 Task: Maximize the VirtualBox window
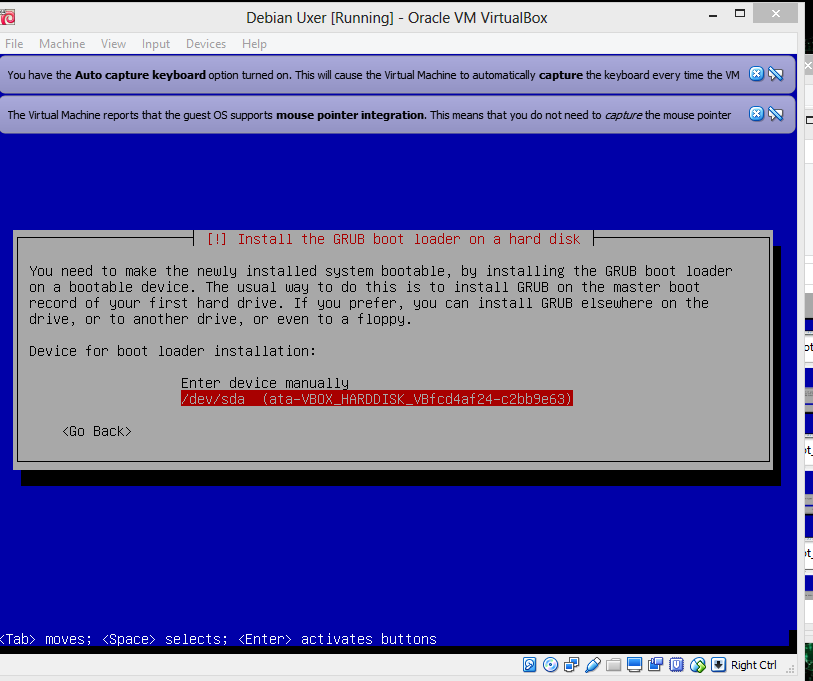pyautogui.click(x=740, y=14)
